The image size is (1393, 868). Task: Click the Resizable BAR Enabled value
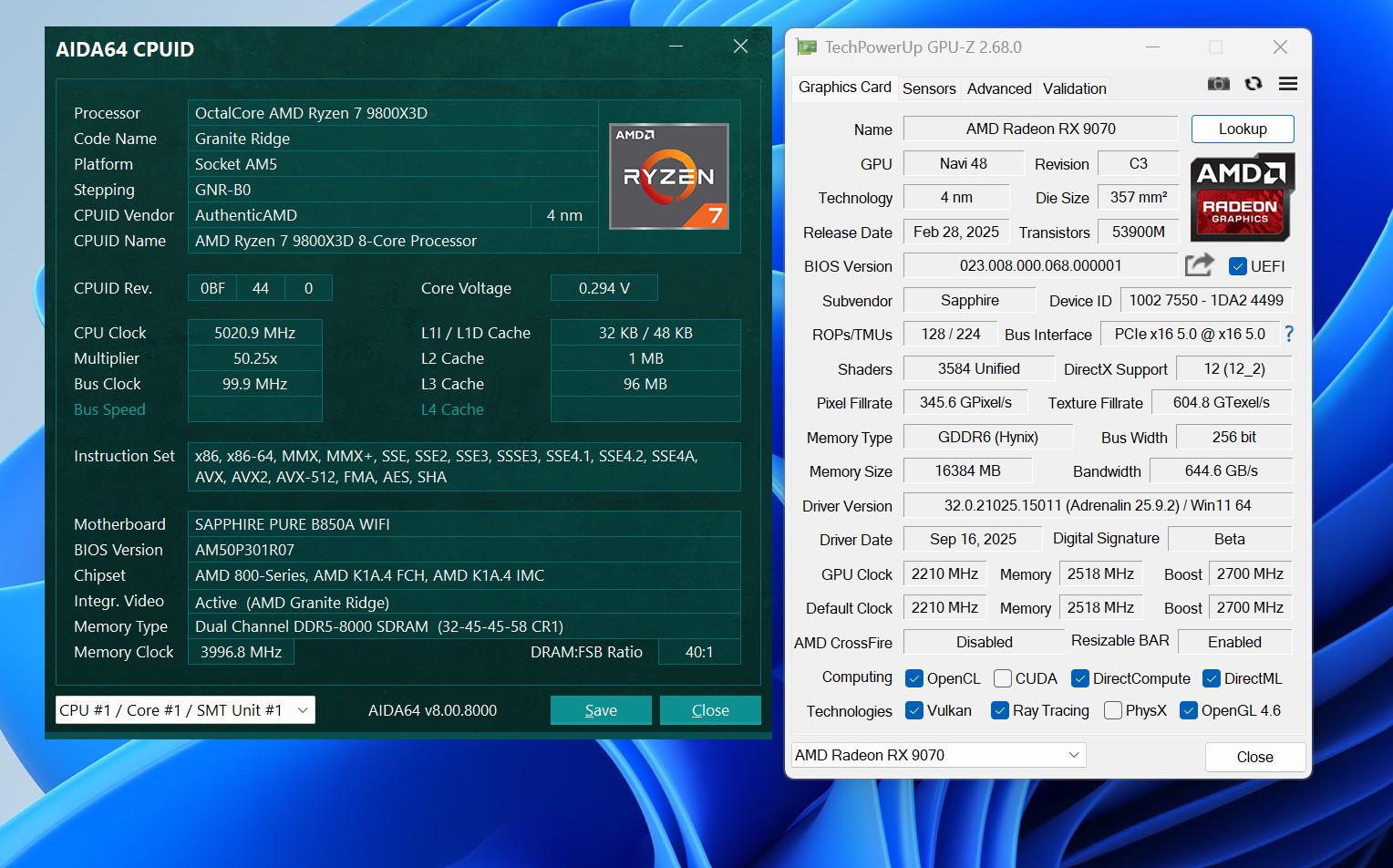pyautogui.click(x=1234, y=642)
